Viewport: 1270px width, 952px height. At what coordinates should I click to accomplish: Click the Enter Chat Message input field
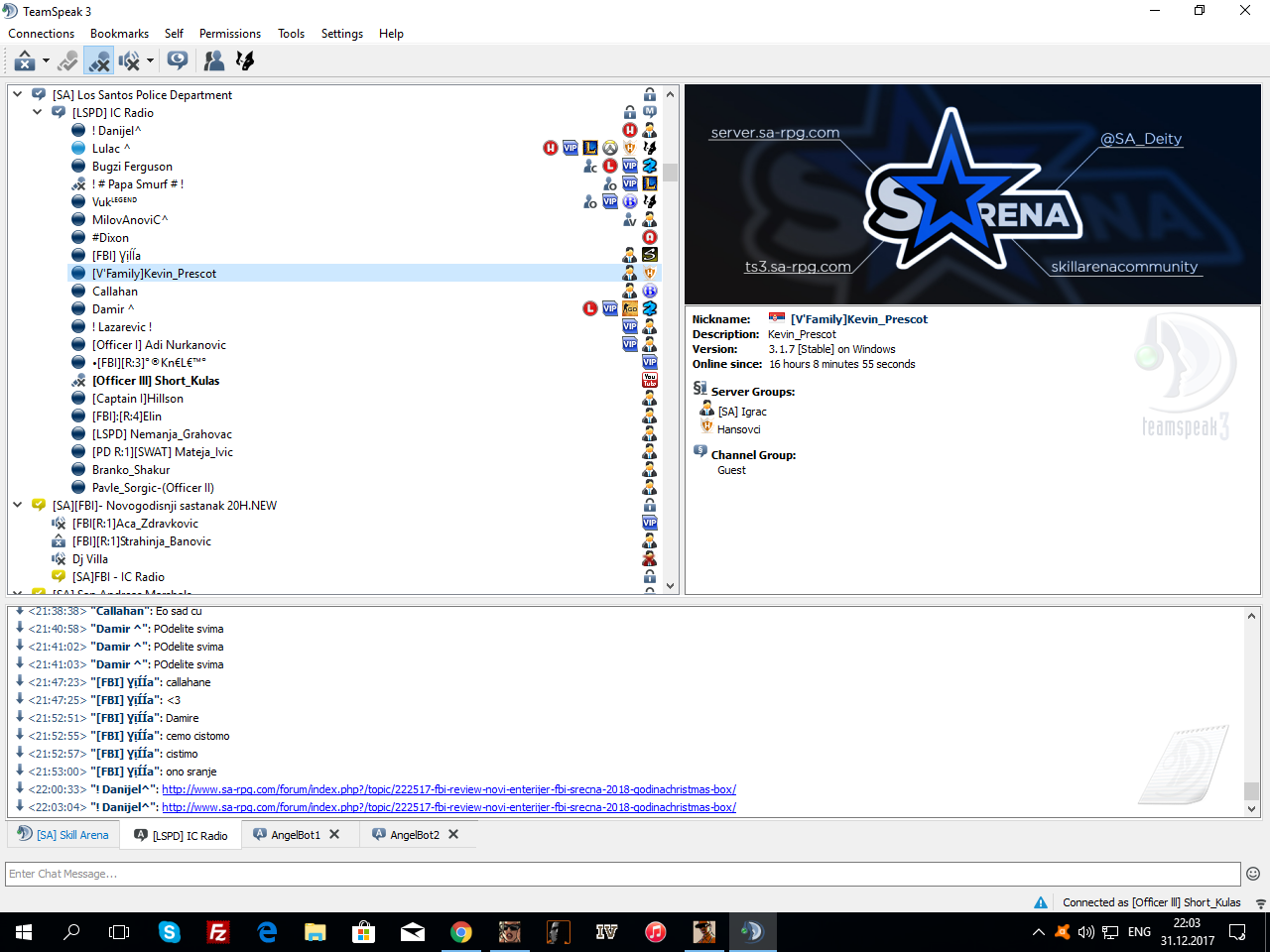coord(623,874)
